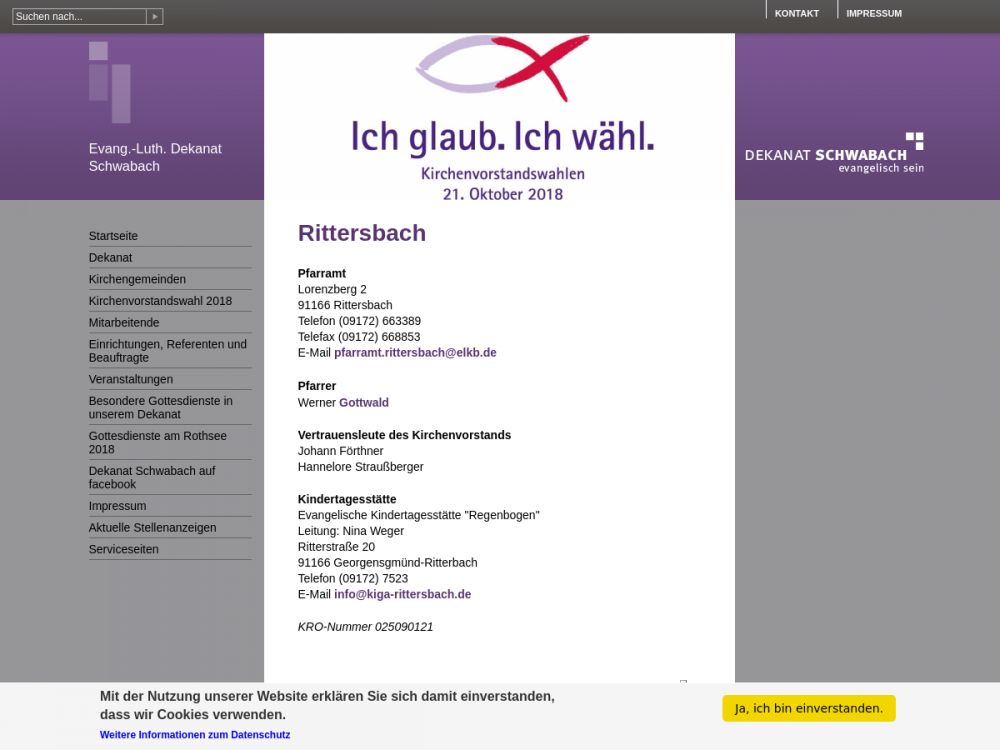Accept cookies with 'Ja, ich bin einverstanden'
The width and height of the screenshot is (1000, 750).
click(x=808, y=708)
